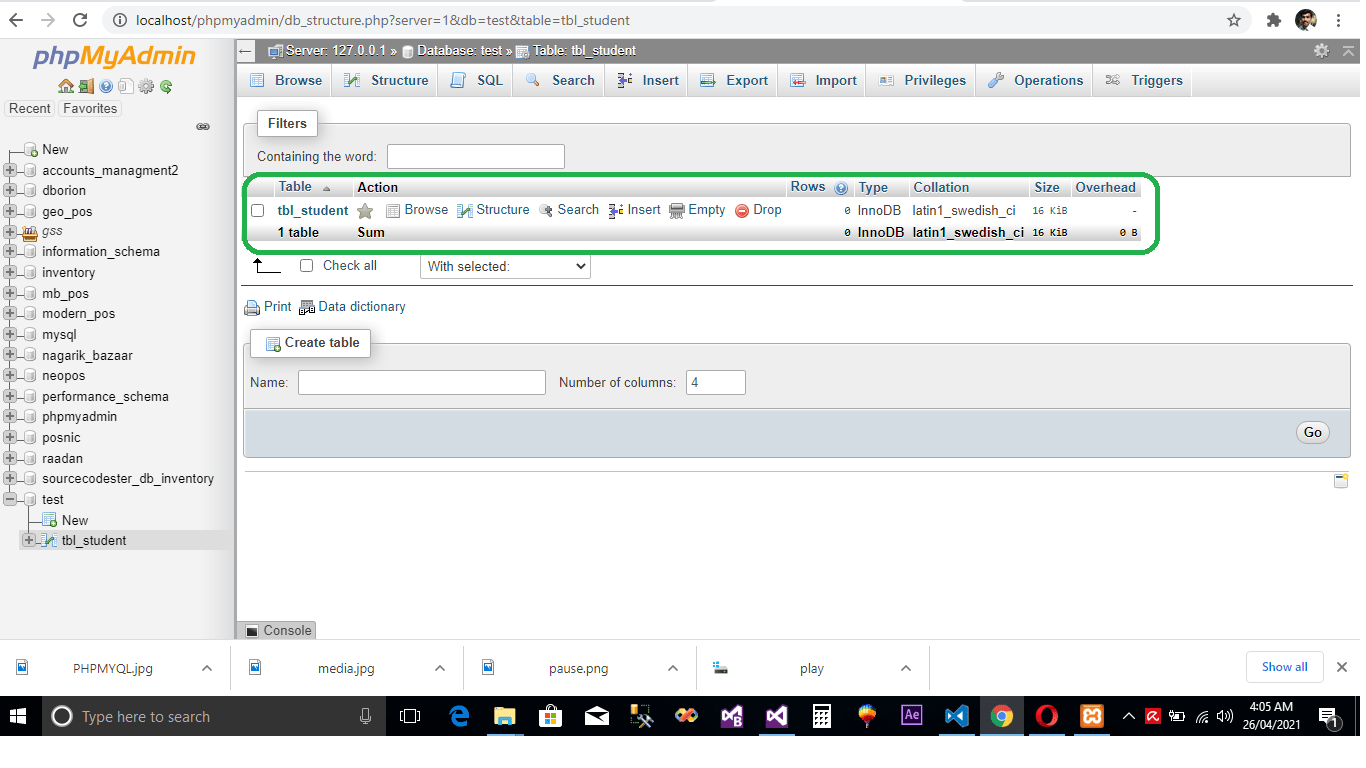The height and width of the screenshot is (768, 1366).
Task: Open the phpMyAdmin home icon
Action: pos(66,87)
